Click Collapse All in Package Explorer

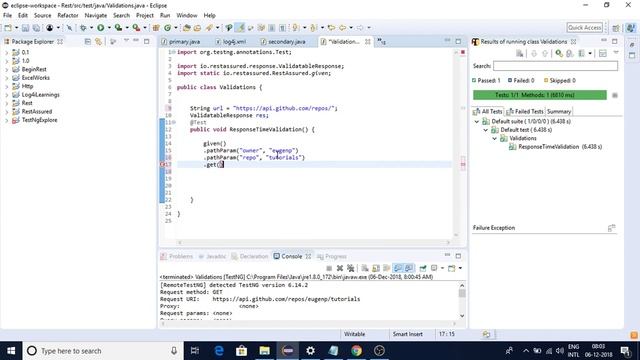coord(87,42)
